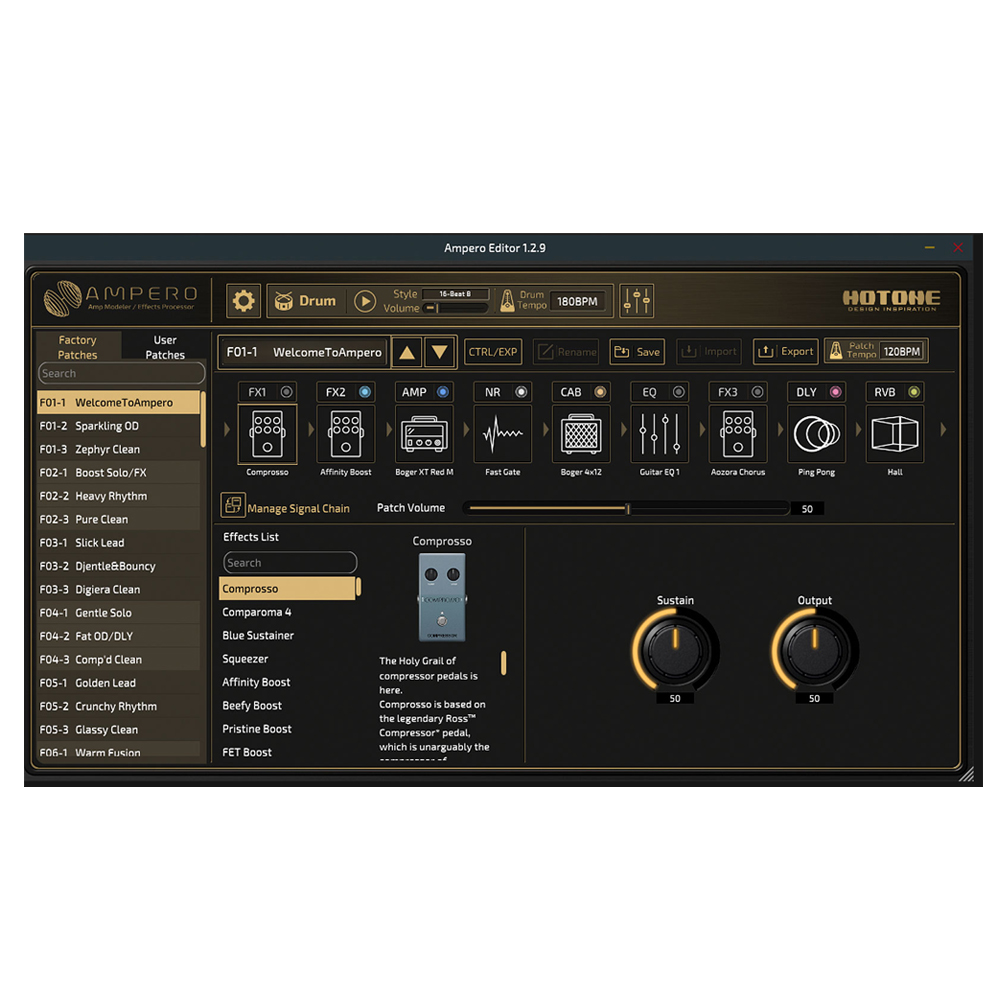Click the mixer sliders icon in top bar

(636, 300)
